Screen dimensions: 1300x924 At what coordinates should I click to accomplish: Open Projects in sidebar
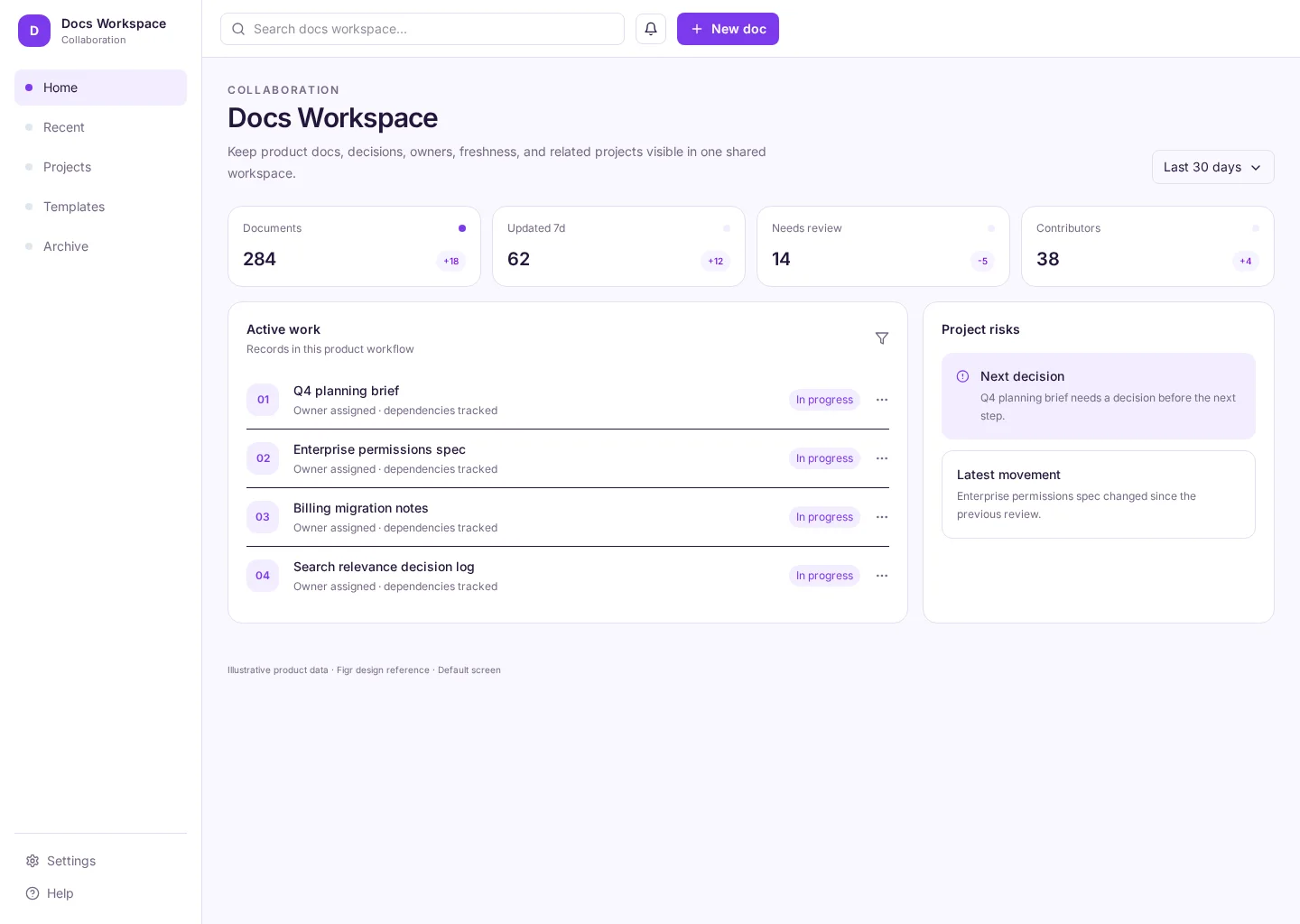[100, 167]
